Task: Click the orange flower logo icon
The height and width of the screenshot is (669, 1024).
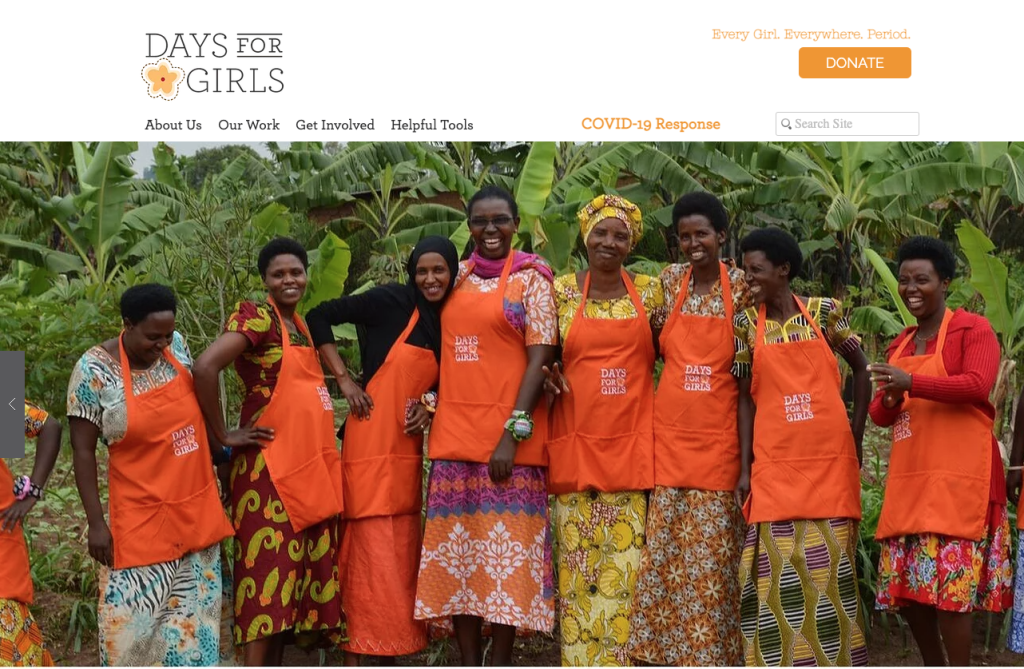Action: tap(162, 79)
